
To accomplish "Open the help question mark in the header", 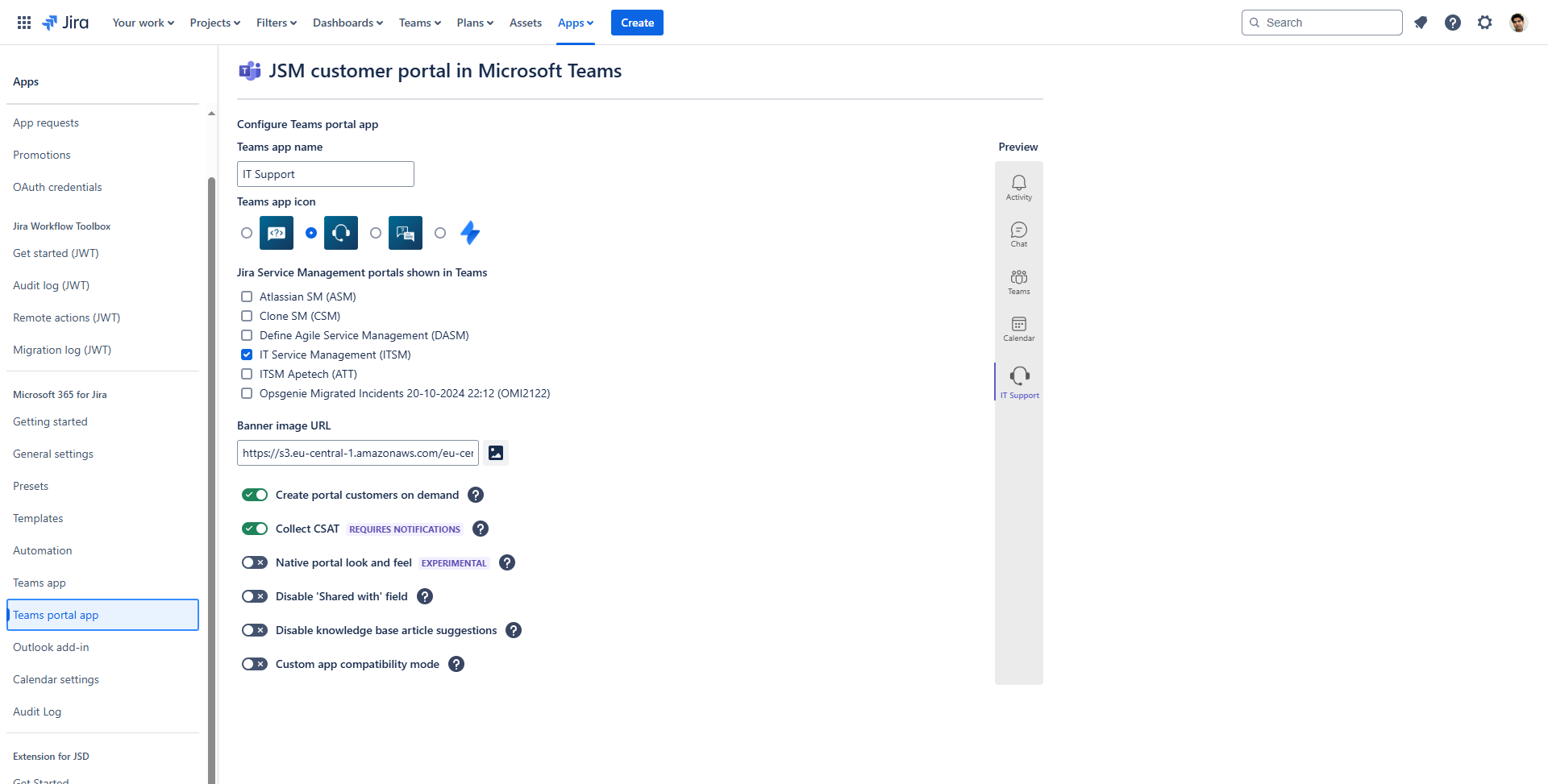I will click(x=1453, y=23).
